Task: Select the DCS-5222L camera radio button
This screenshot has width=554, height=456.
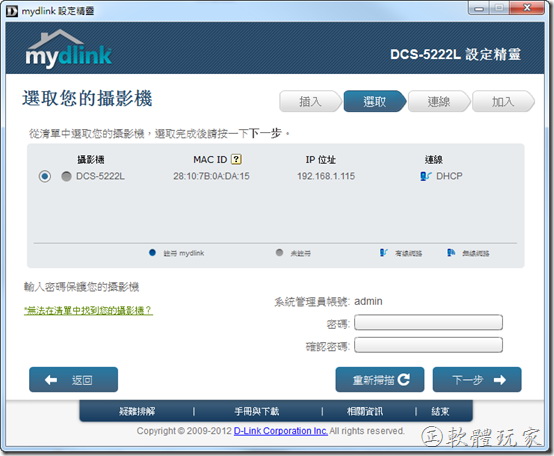Action: pos(45,176)
